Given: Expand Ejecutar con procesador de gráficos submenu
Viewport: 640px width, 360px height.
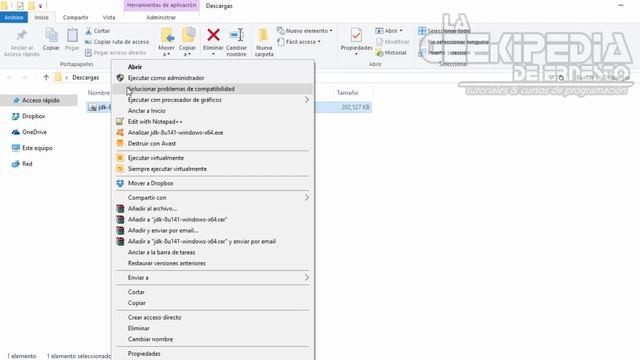Looking at the screenshot, I should (213, 100).
